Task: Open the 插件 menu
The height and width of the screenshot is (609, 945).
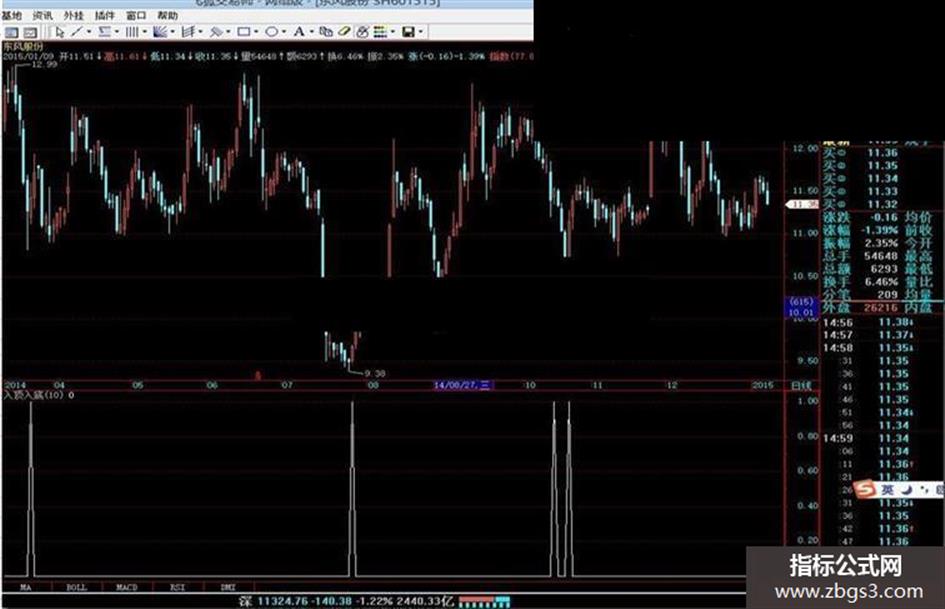Action: point(105,16)
